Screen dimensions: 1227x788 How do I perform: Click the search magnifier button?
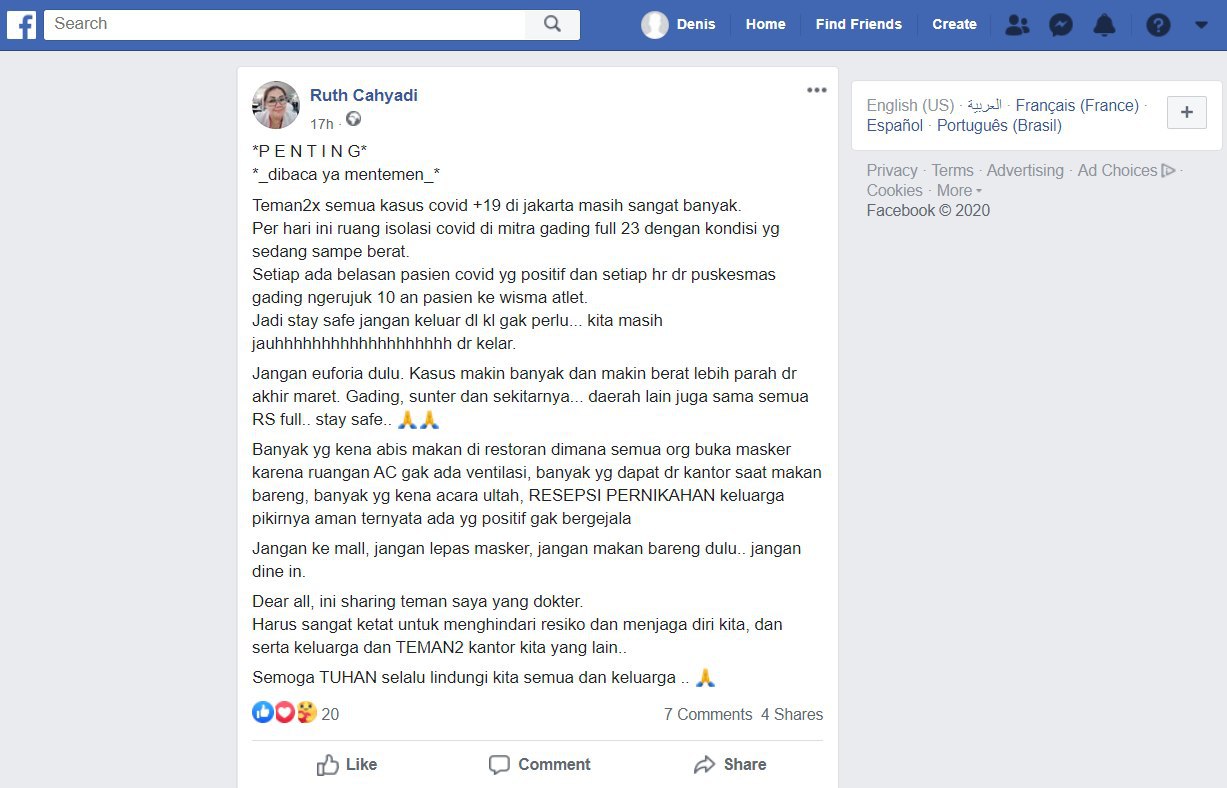(552, 24)
